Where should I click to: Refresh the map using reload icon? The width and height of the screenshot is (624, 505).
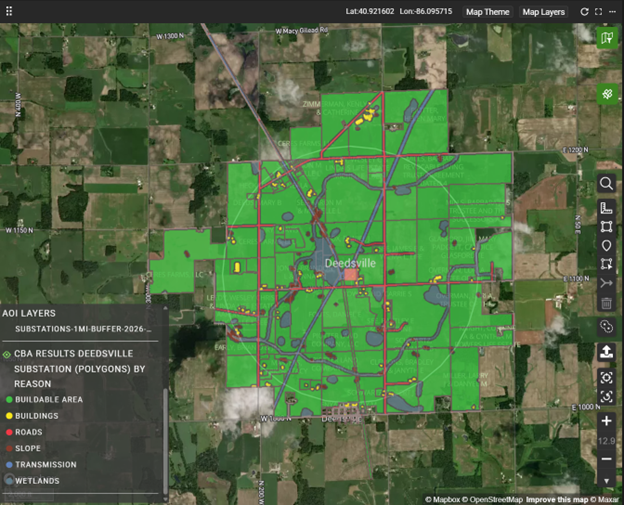[x=584, y=12]
